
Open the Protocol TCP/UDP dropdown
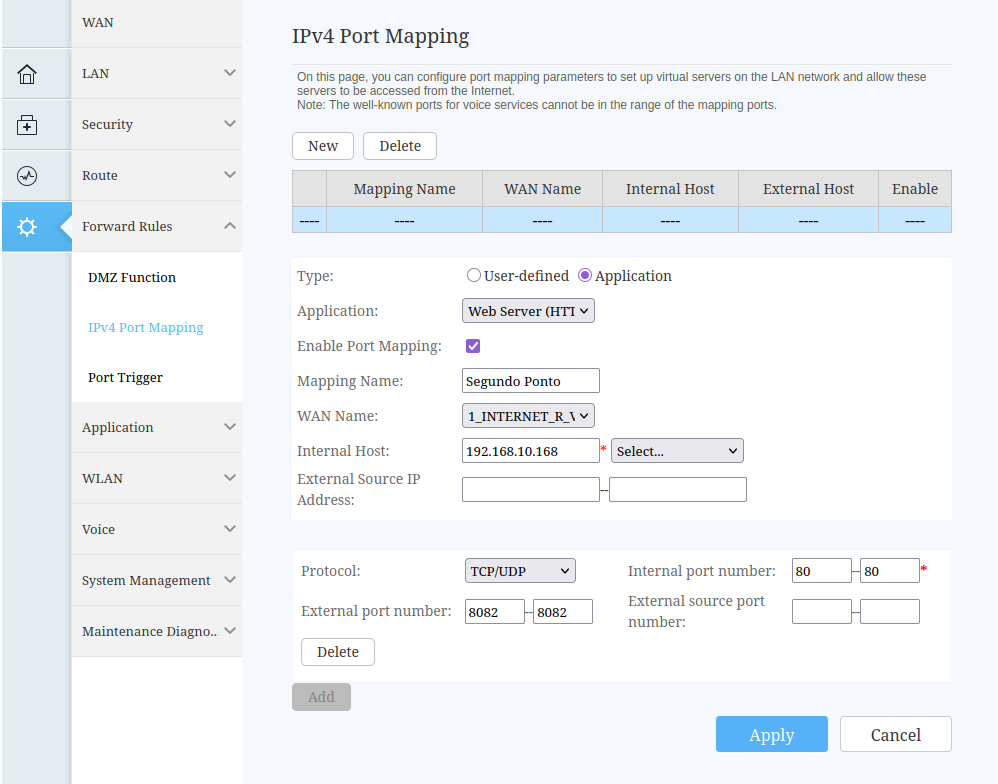click(520, 571)
